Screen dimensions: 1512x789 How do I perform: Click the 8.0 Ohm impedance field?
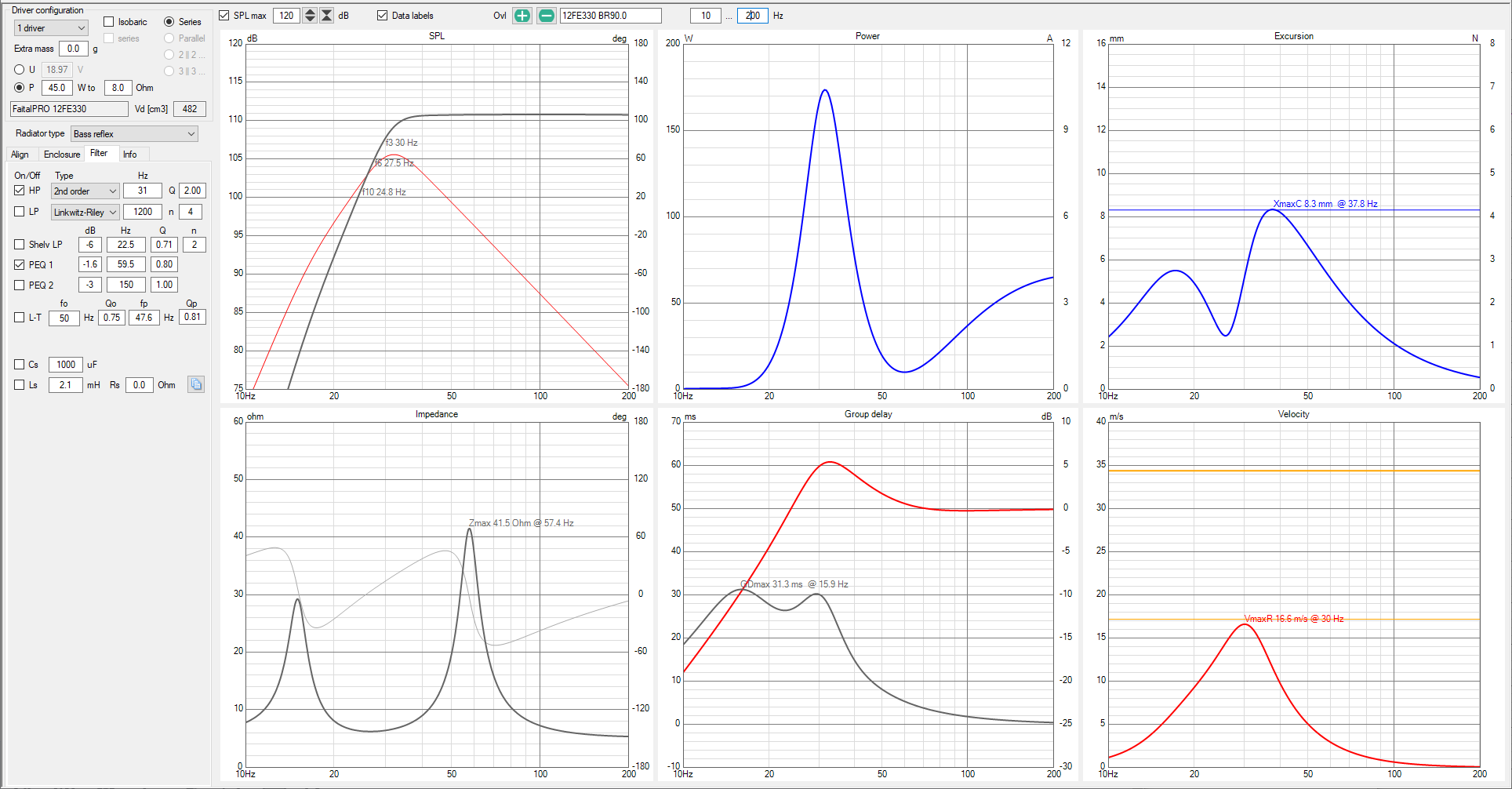[118, 88]
